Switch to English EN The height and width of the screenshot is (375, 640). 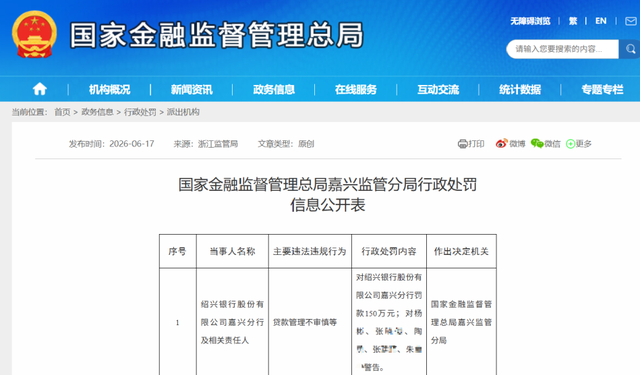[x=600, y=21]
